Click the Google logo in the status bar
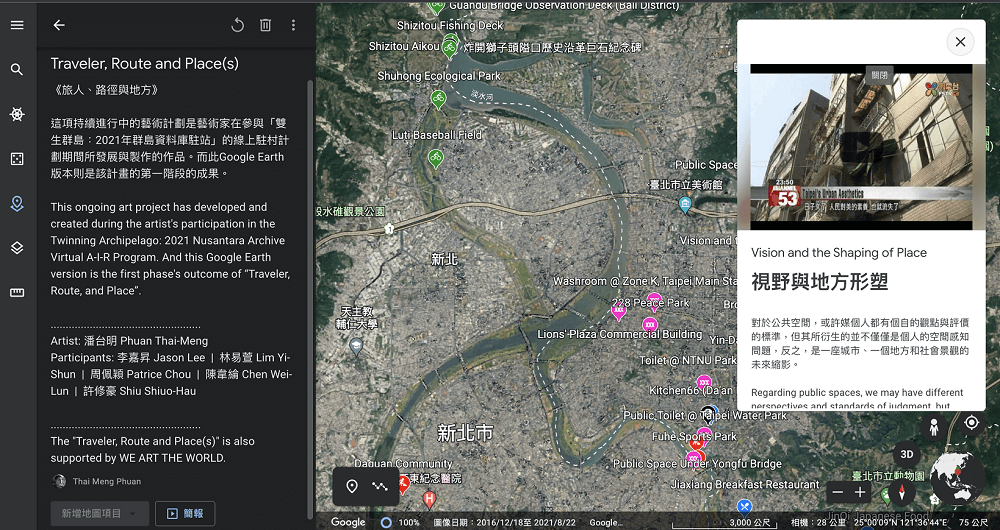1000x530 pixels. [x=348, y=522]
